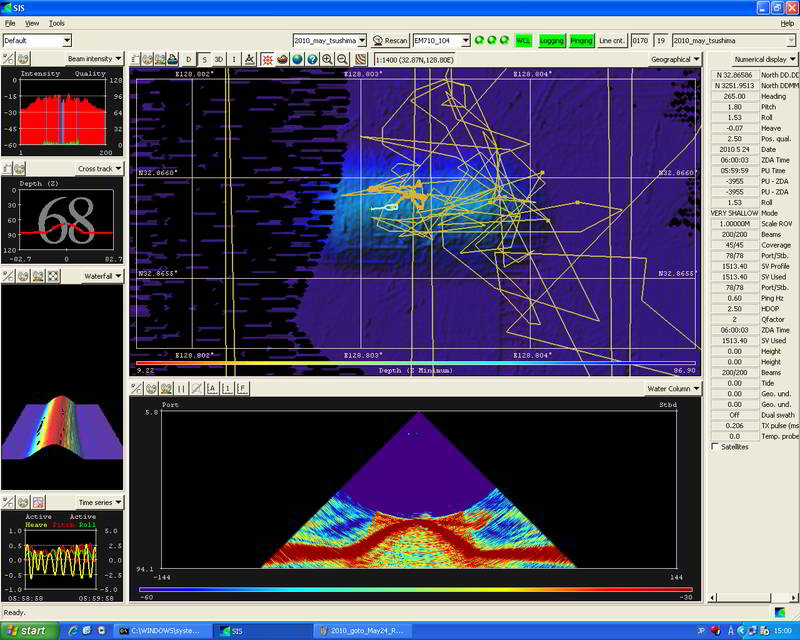Click the globe icon in map toolbar
This screenshot has height=640, width=800.
coord(297,60)
